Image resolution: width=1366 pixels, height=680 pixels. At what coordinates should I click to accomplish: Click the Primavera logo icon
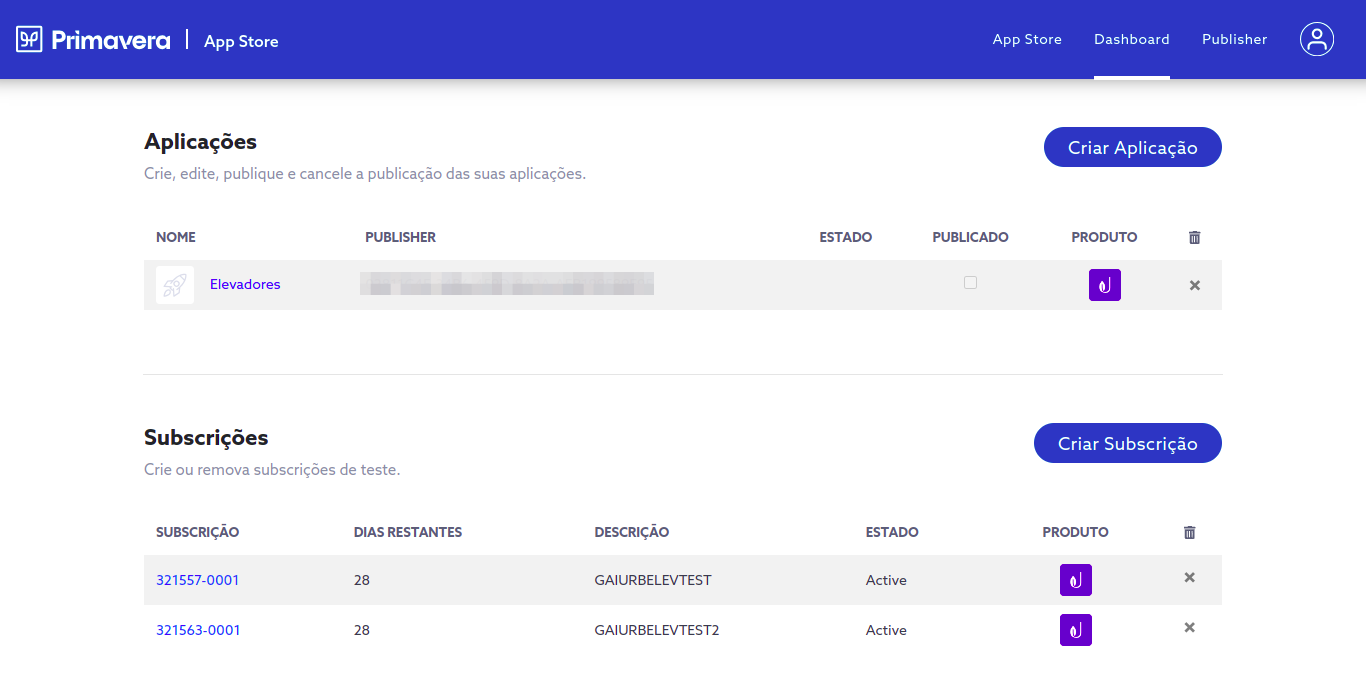pos(30,39)
